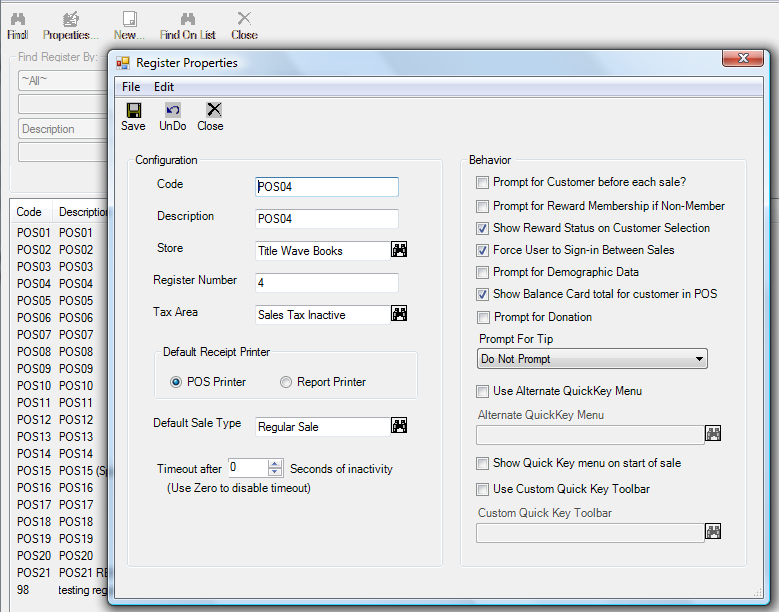Enable Show Quick Key menu on start of sale
Viewport: 779px width, 612px height.
[482, 463]
